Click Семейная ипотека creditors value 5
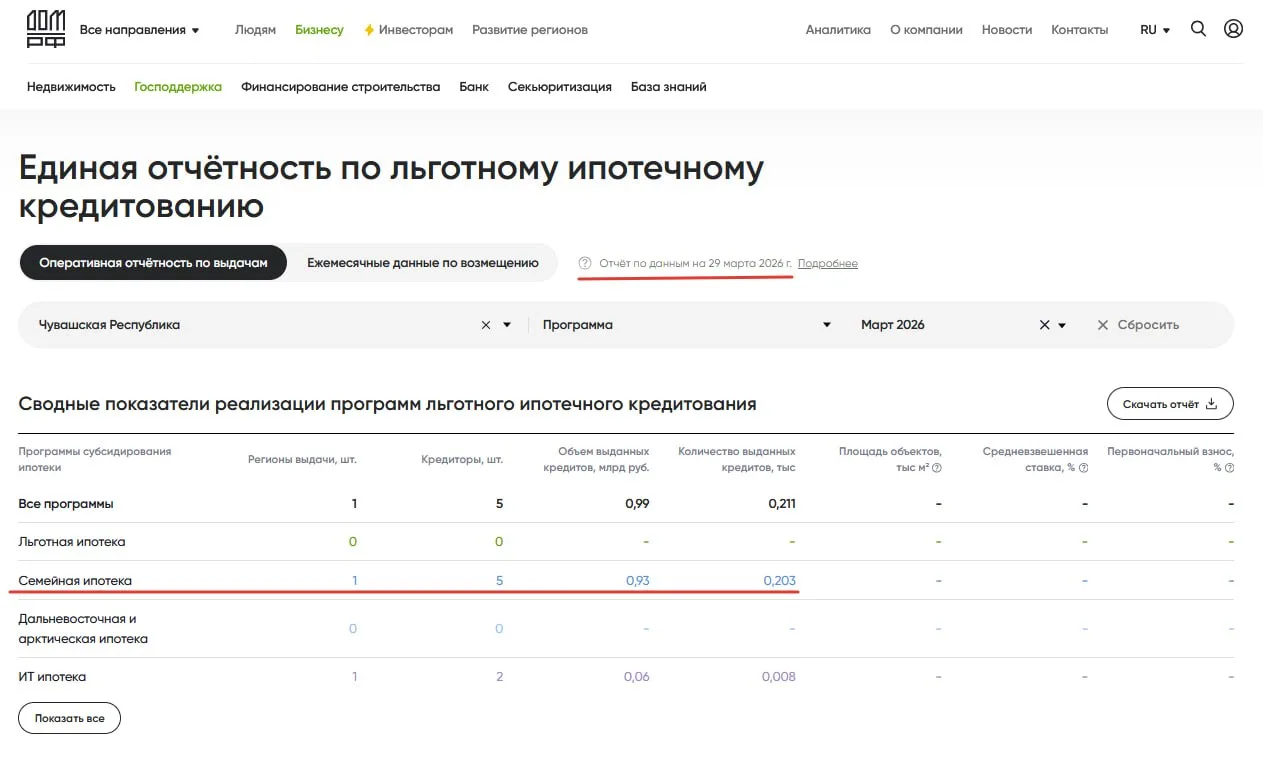 (x=500, y=580)
